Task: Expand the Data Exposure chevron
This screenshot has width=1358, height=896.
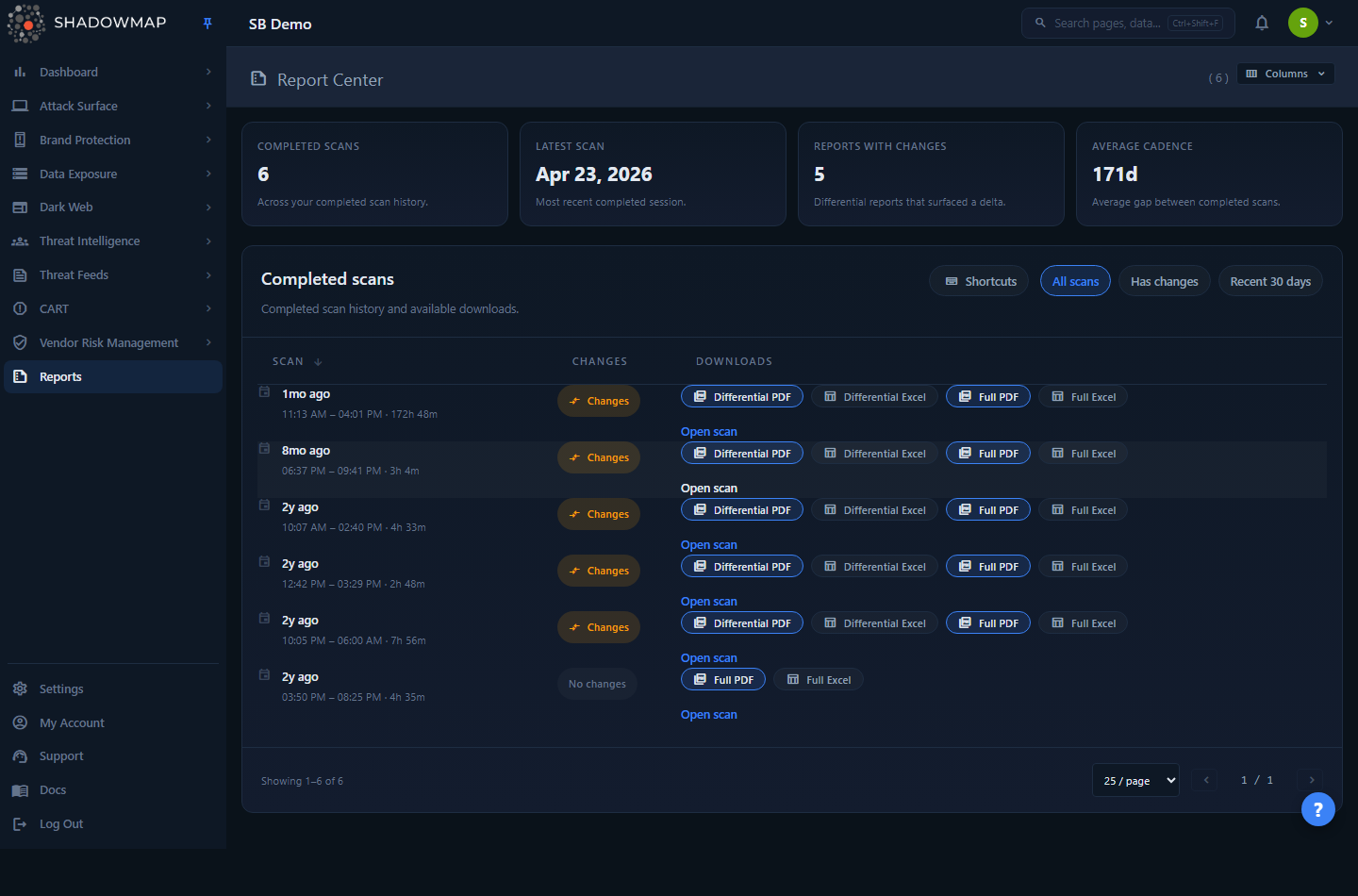Action: click(x=208, y=174)
